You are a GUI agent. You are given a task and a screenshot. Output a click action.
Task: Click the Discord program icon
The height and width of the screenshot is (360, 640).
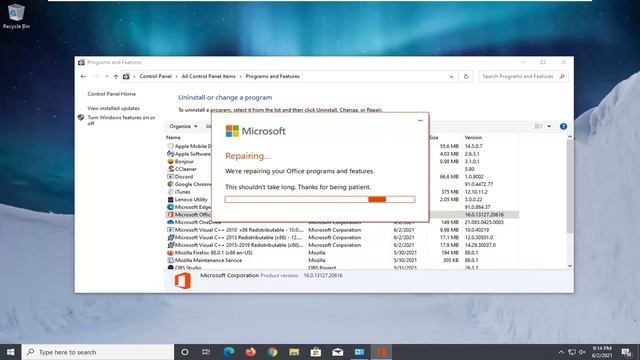[171, 177]
